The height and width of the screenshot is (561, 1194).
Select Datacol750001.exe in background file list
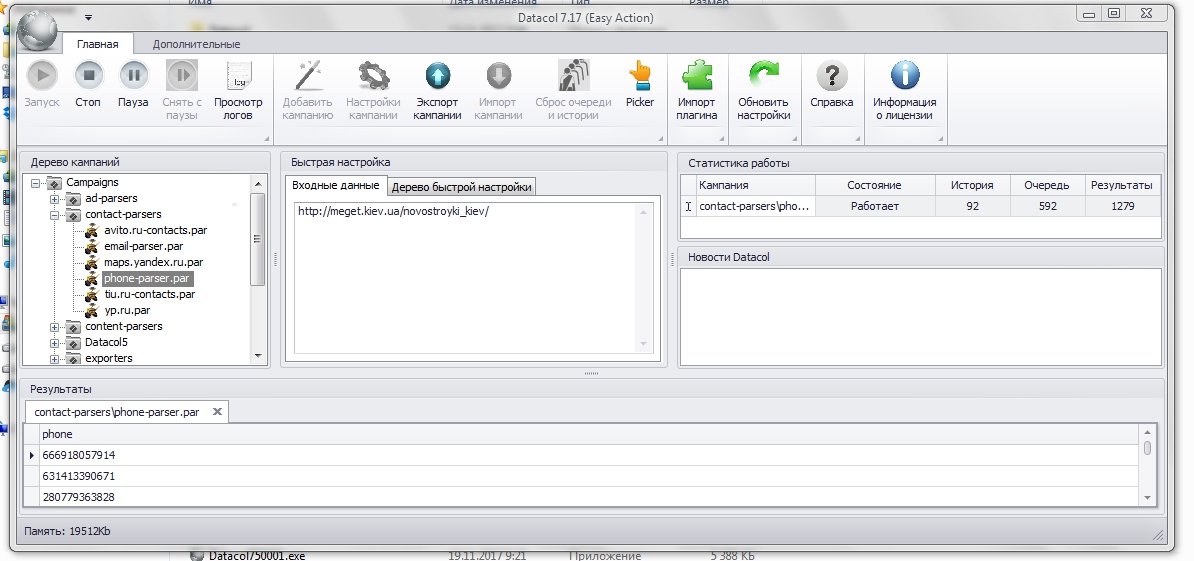pyautogui.click(x=257, y=556)
